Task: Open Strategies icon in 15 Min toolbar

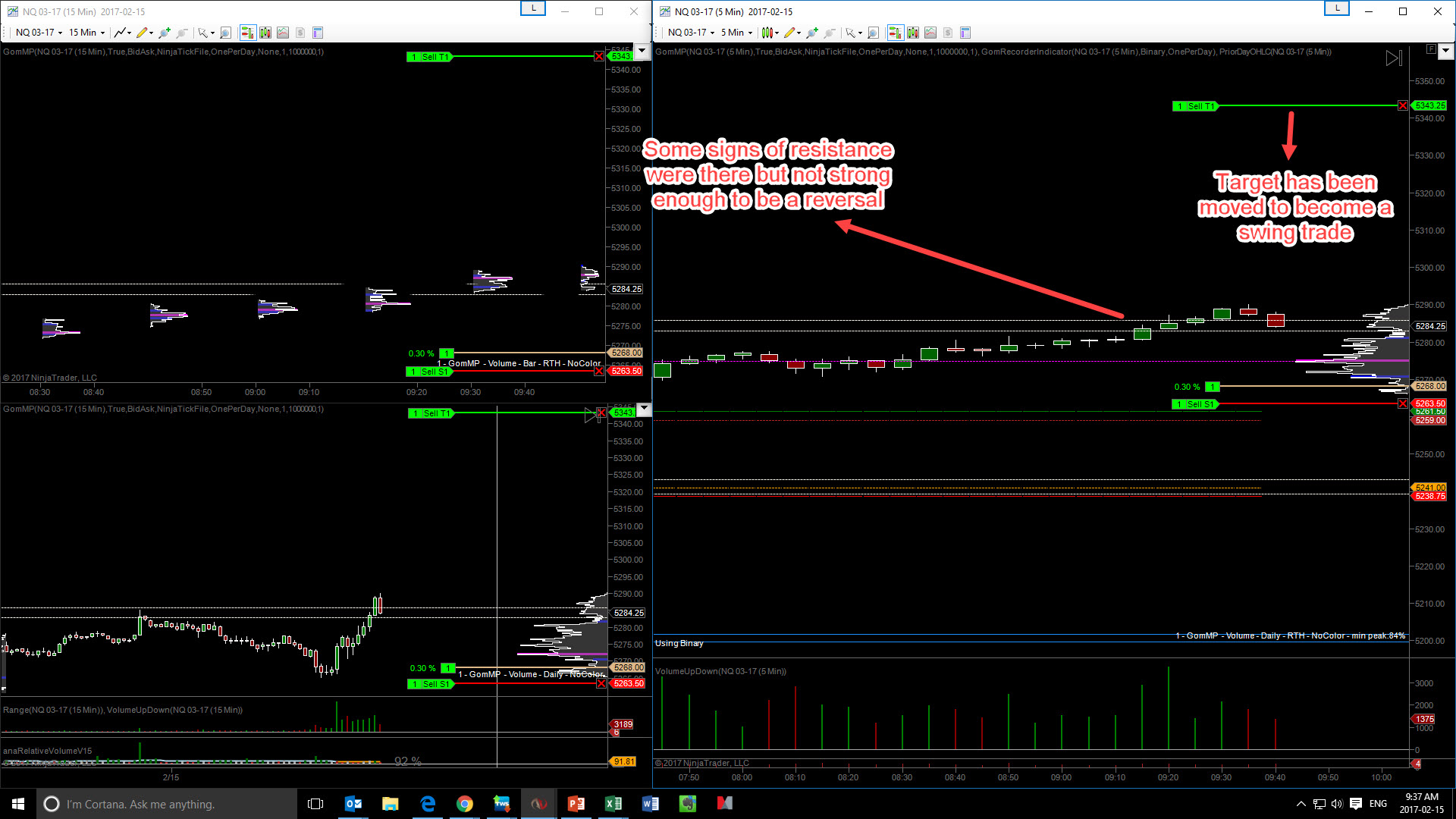Action: (x=300, y=33)
